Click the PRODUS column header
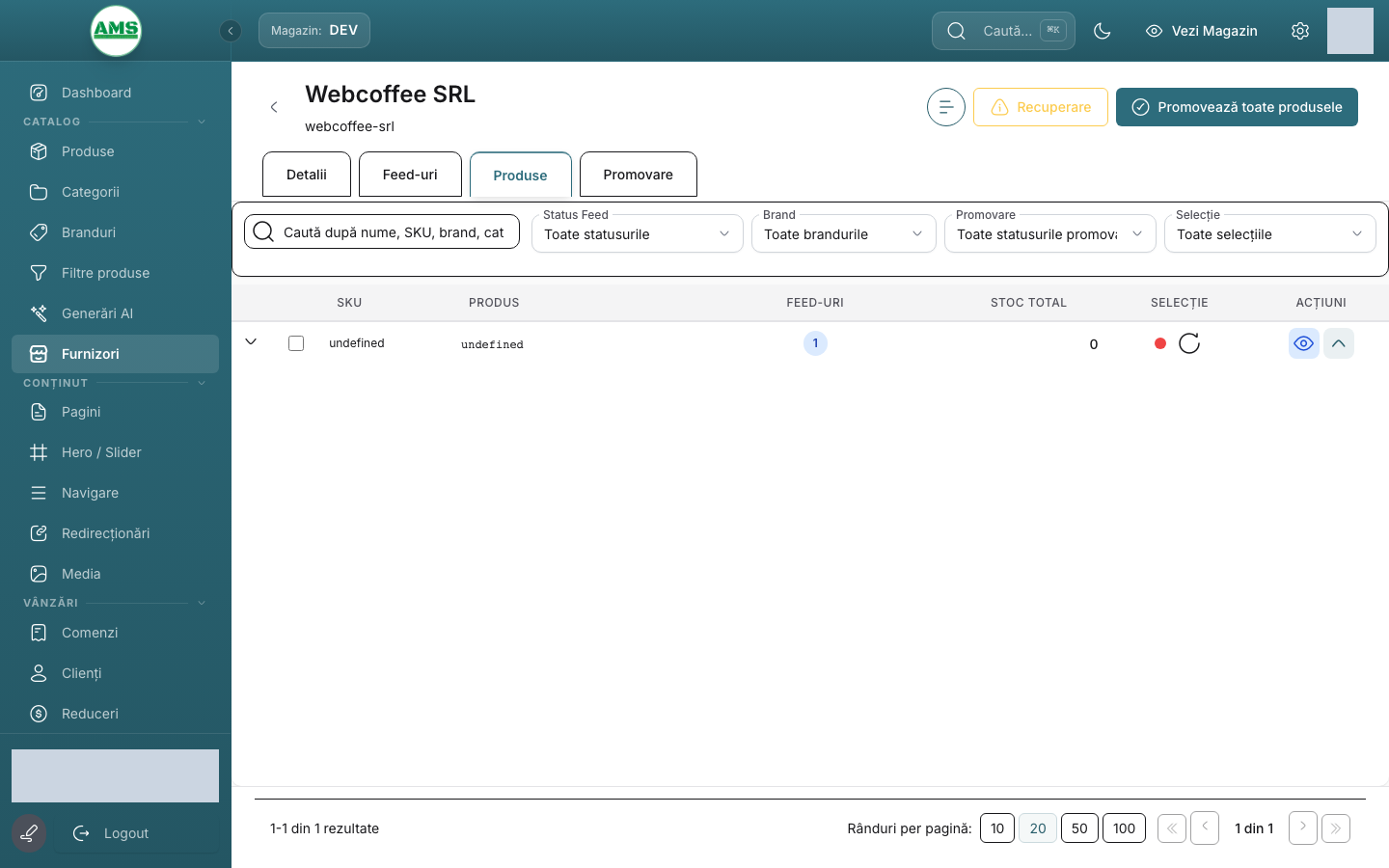 tap(494, 303)
